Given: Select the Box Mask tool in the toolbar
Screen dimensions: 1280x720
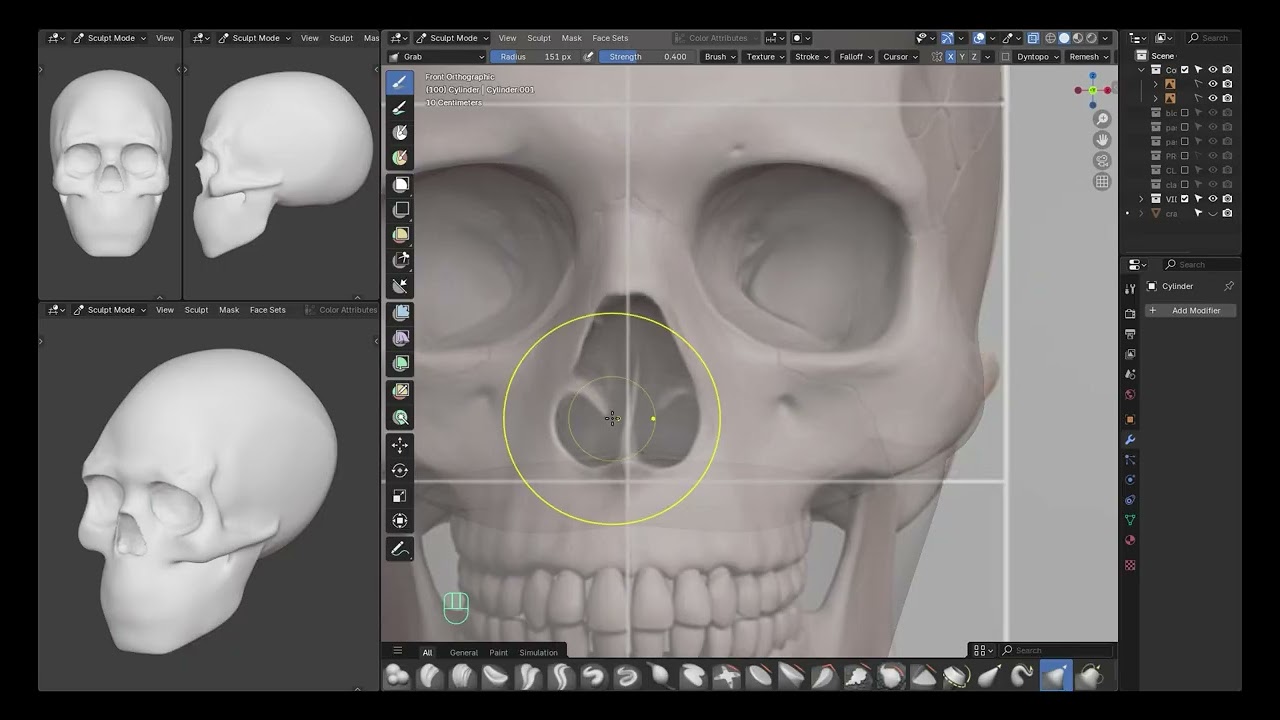Looking at the screenshot, I should click(x=400, y=185).
